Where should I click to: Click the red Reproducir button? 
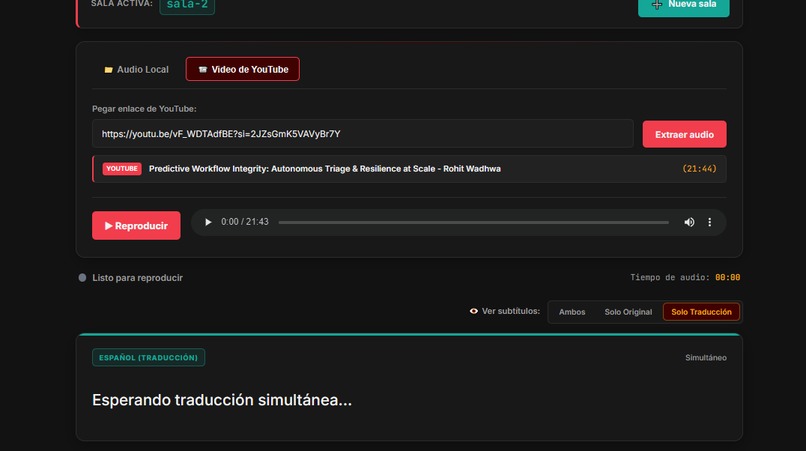[136, 225]
